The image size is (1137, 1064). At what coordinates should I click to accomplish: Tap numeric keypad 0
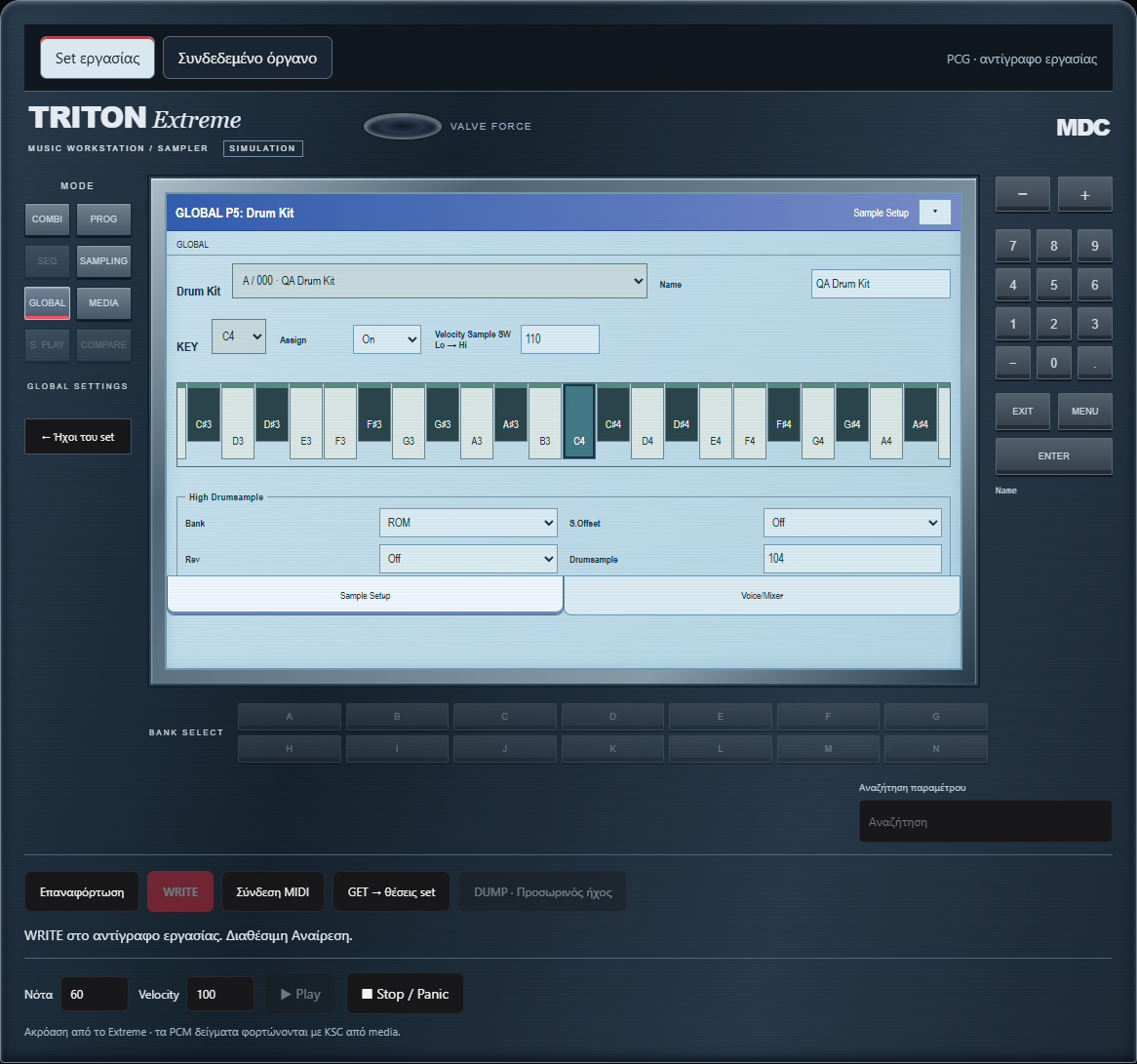point(1053,364)
